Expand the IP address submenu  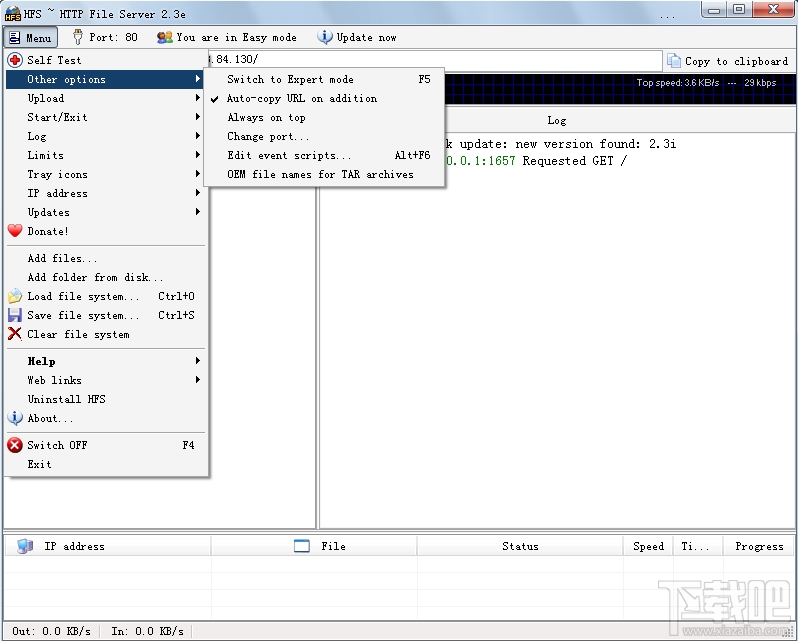[107, 193]
